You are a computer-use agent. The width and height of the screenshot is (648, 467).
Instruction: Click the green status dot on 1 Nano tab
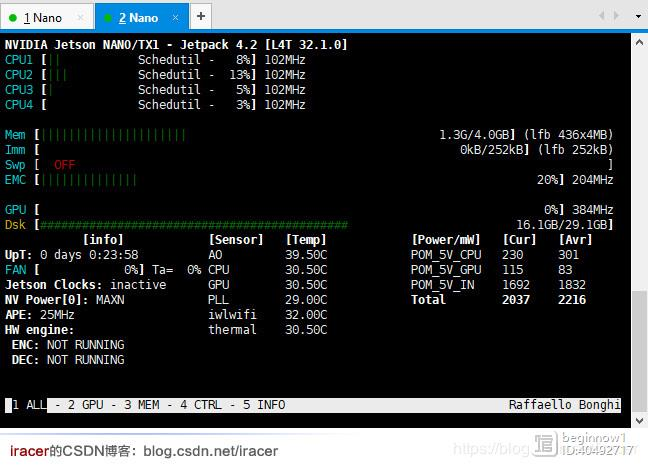coord(13,18)
